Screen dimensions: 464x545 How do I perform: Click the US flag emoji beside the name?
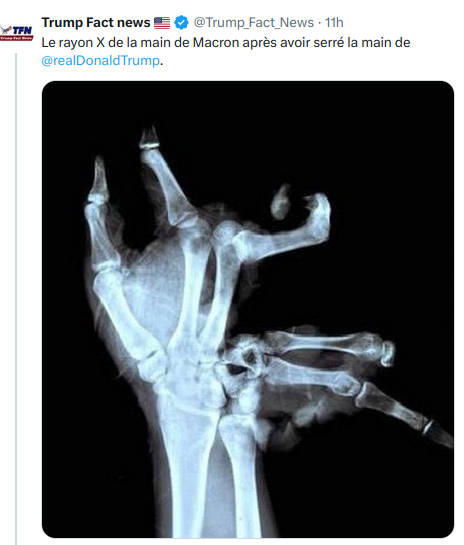(x=162, y=23)
